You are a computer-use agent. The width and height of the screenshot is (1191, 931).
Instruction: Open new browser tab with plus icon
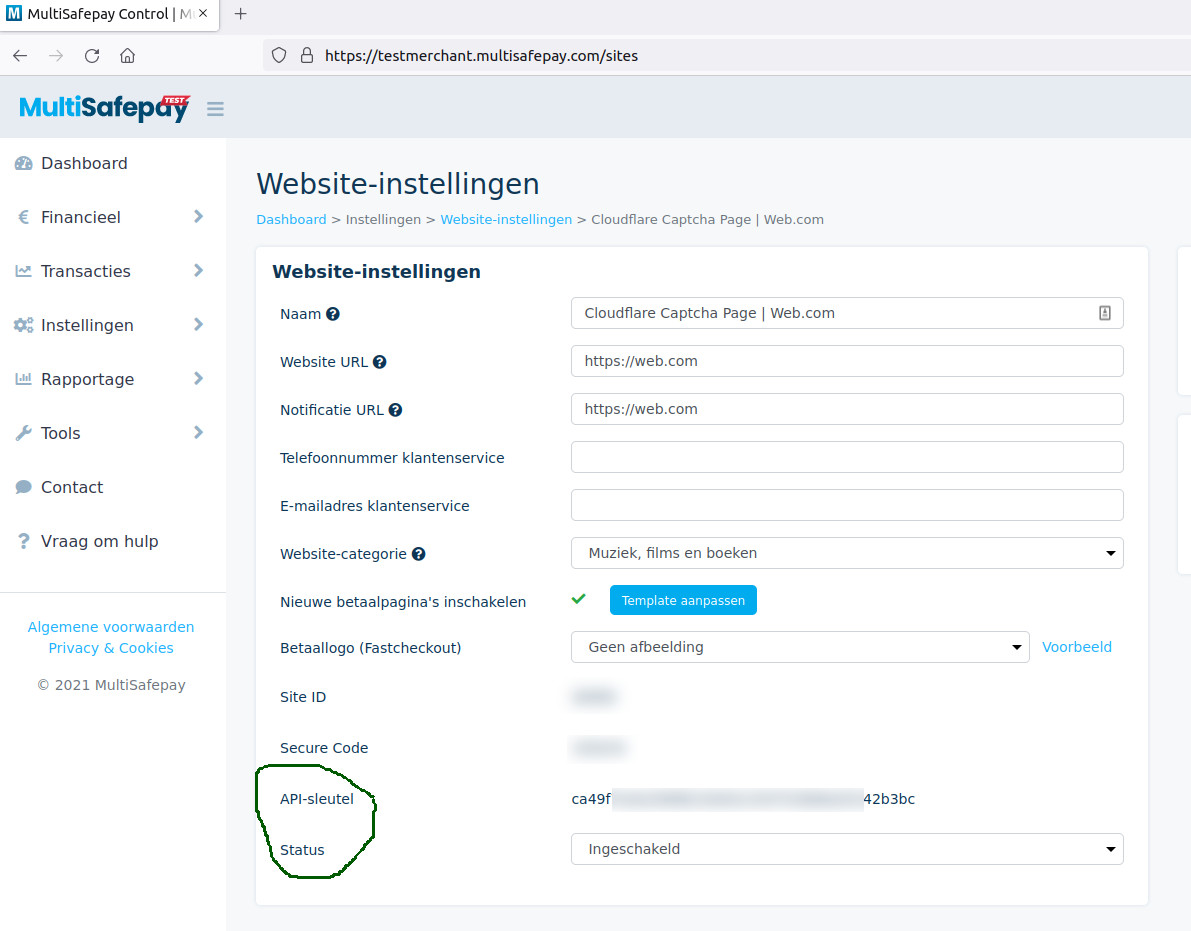tap(240, 14)
